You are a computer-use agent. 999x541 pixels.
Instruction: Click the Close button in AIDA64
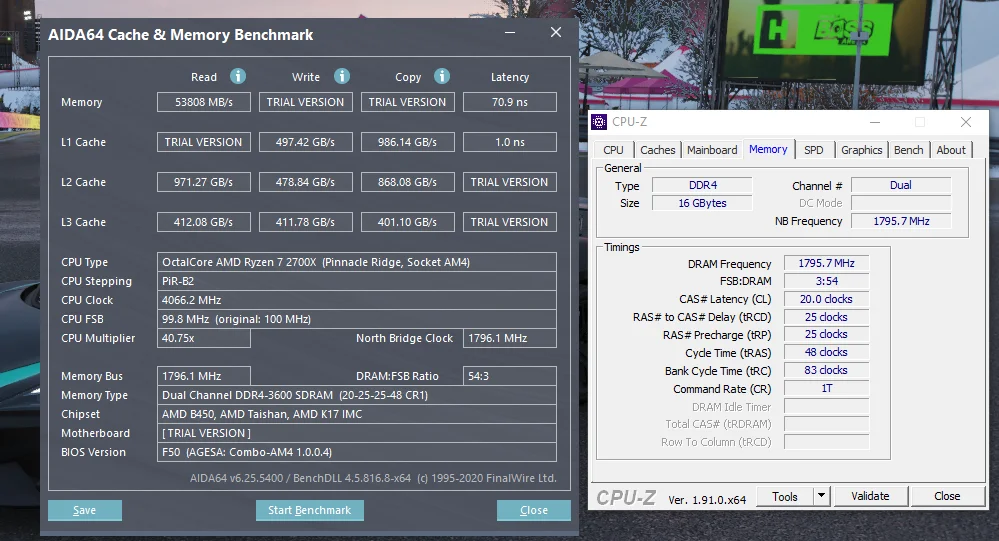(534, 510)
